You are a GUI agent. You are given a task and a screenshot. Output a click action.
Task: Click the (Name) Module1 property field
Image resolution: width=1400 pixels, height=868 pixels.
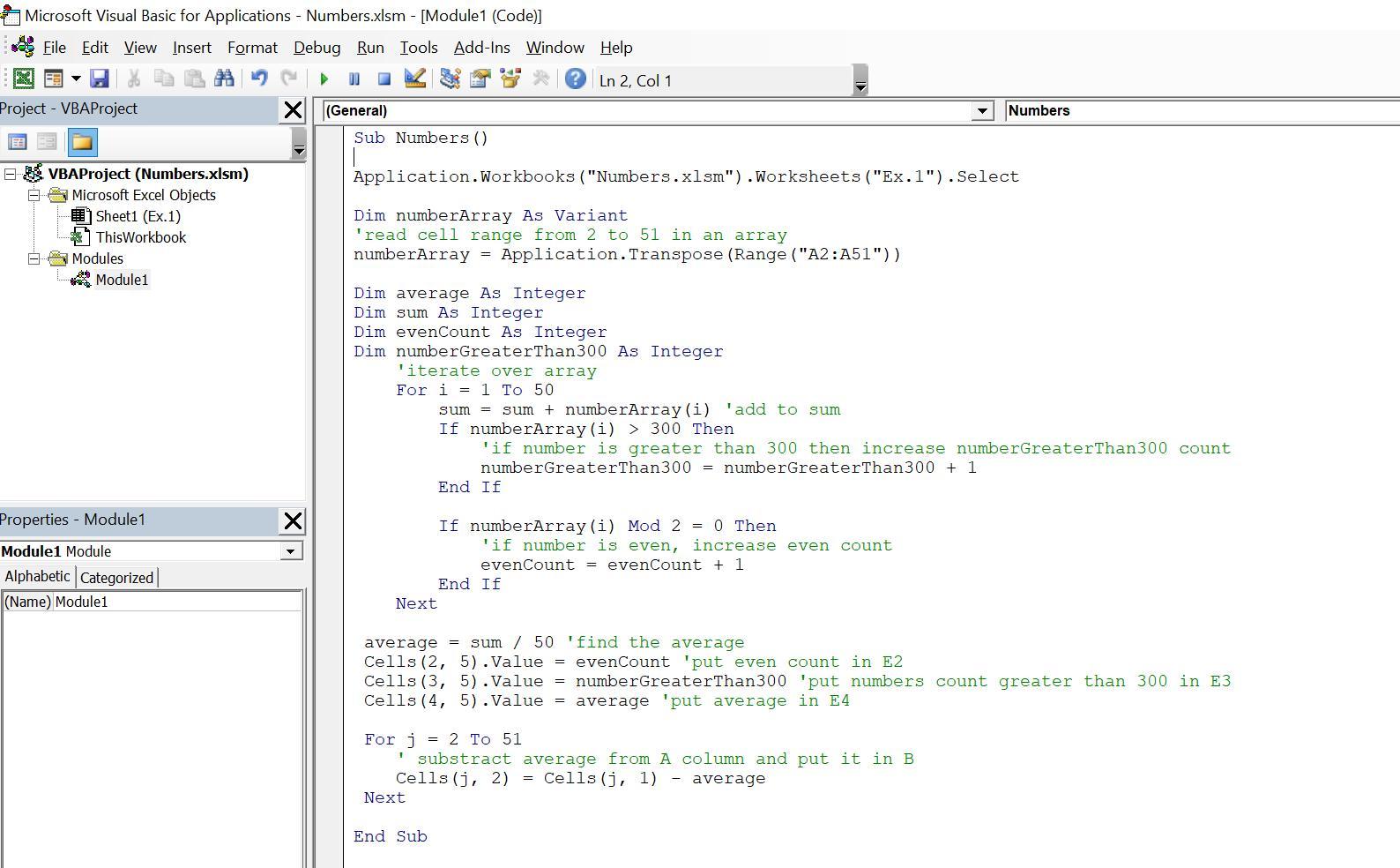tap(176, 602)
